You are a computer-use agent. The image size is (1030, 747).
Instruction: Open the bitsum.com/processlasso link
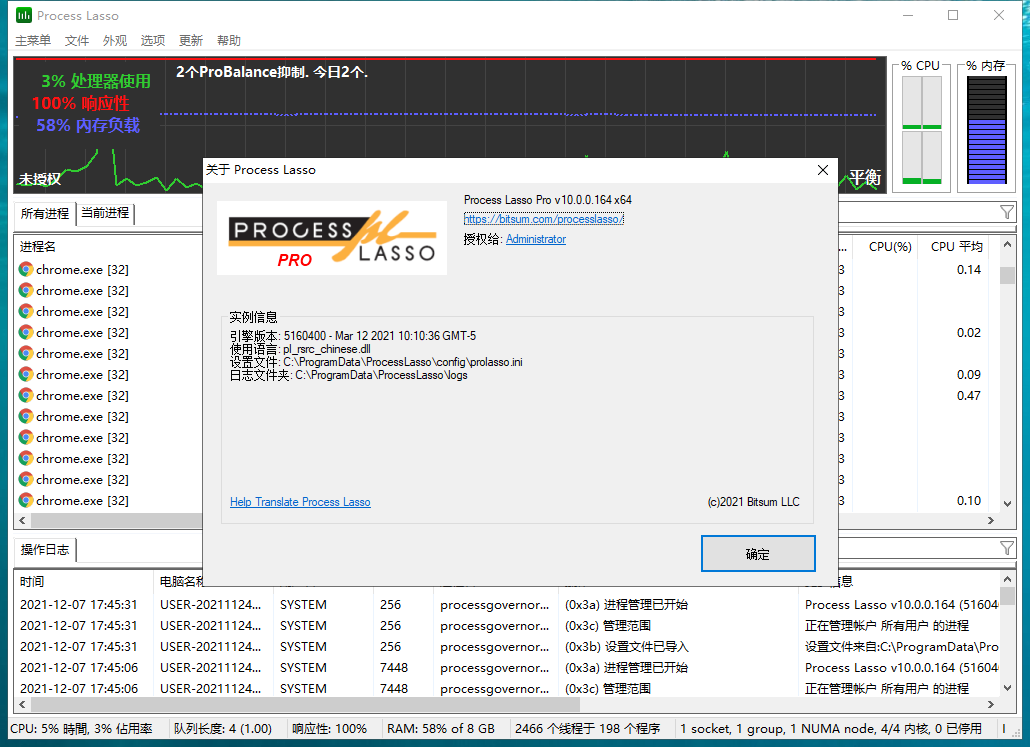pos(543,218)
